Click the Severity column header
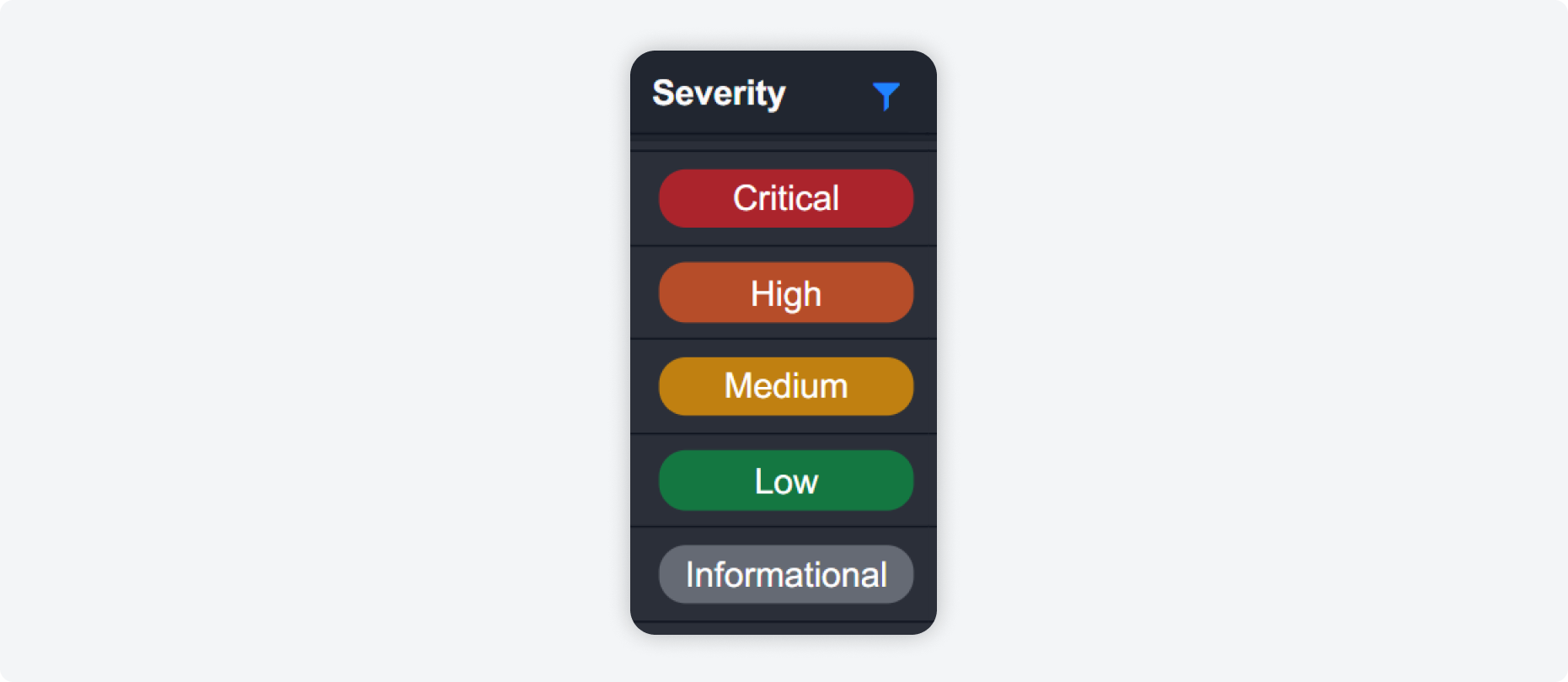This screenshot has width=1568, height=682. coord(719,93)
